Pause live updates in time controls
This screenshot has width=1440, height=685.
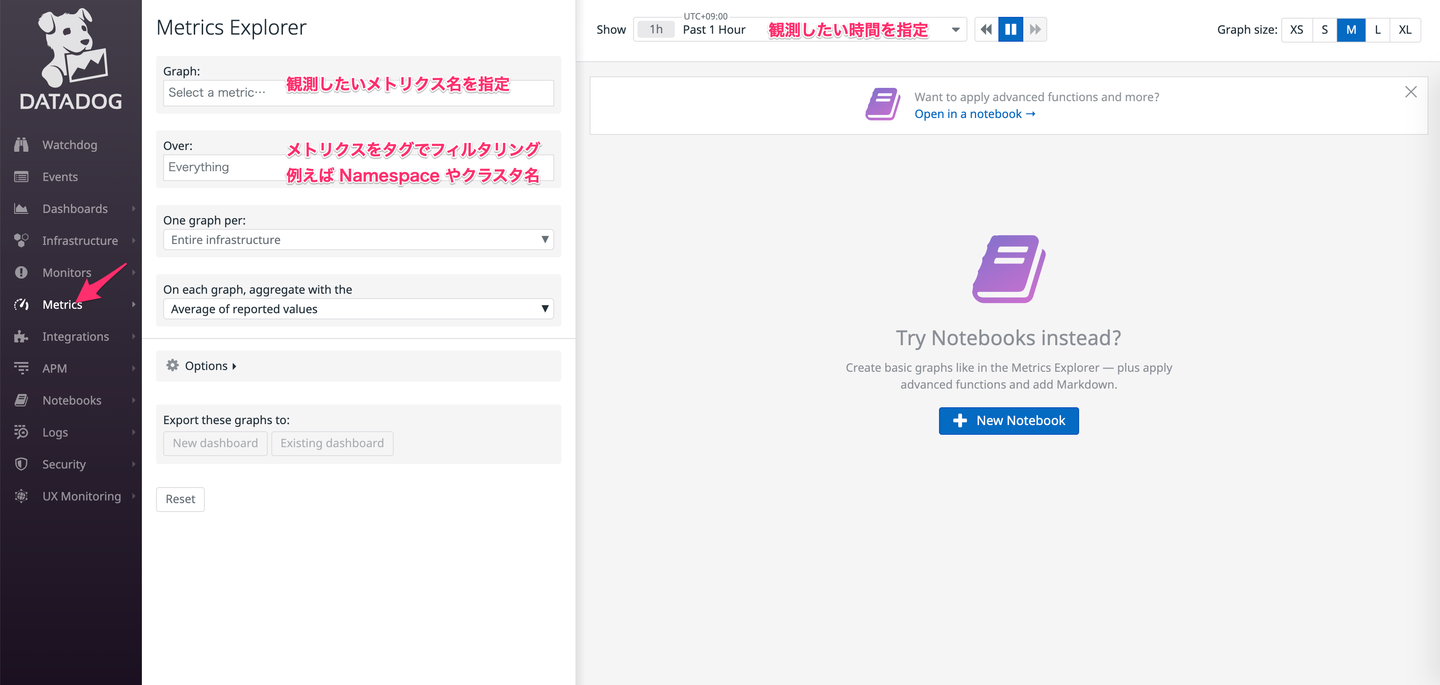click(1010, 30)
